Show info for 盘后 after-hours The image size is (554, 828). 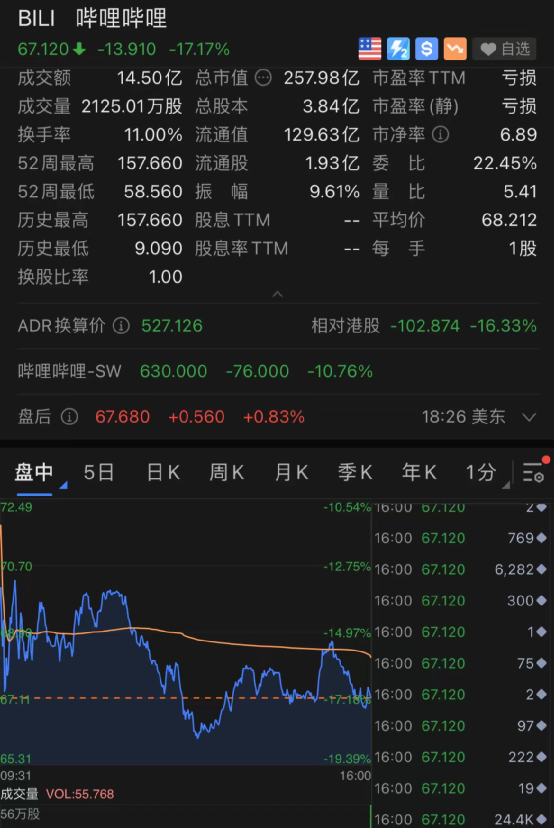coord(69,417)
